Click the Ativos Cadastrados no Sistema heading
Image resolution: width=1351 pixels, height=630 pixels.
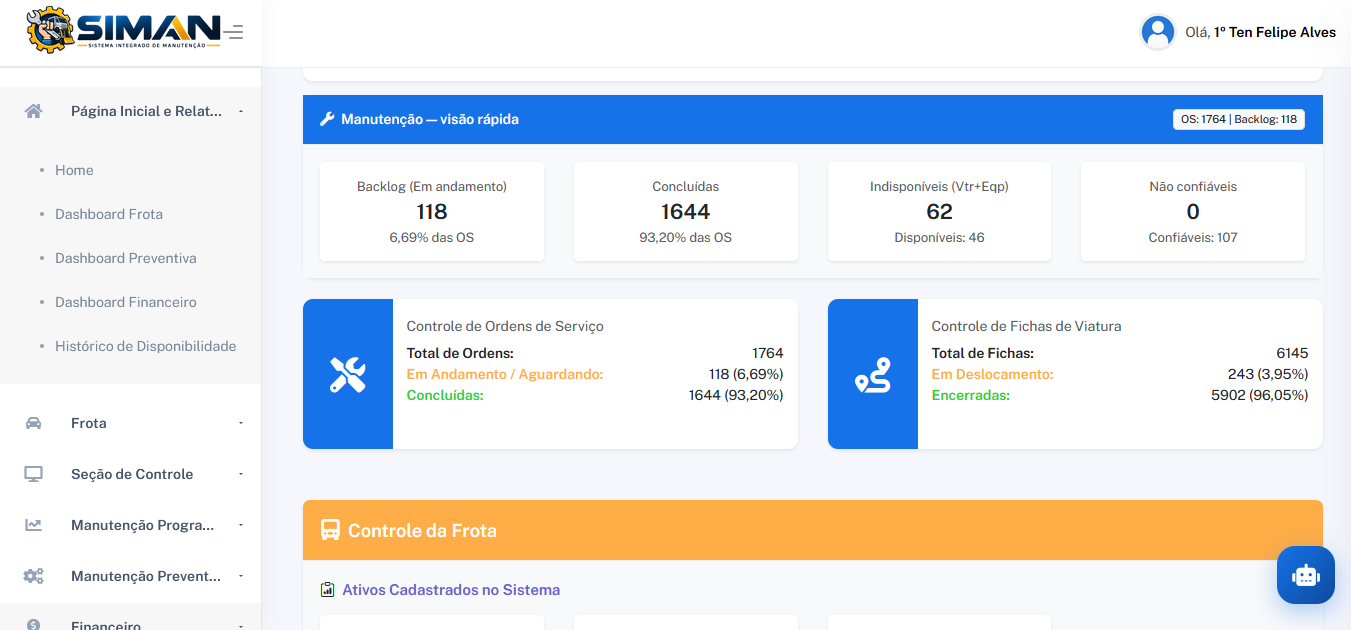pyautogui.click(x=451, y=590)
